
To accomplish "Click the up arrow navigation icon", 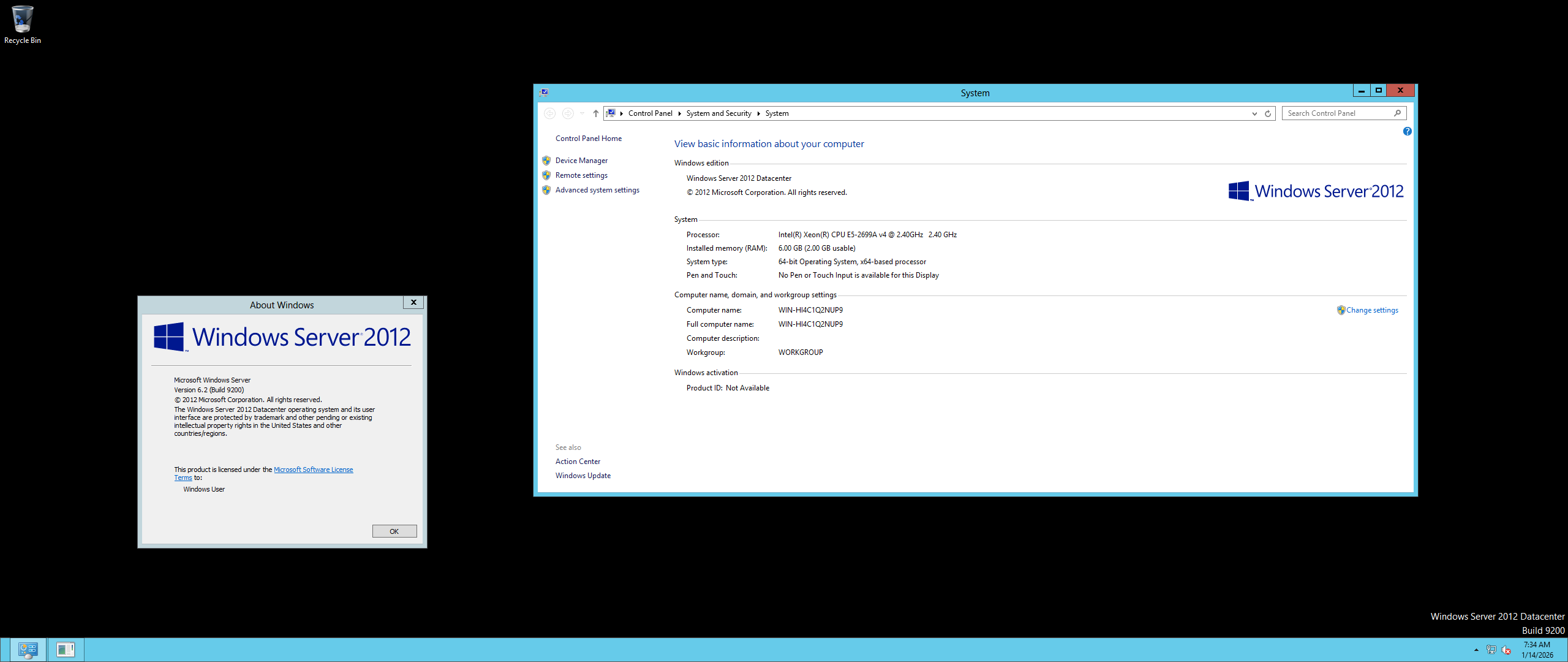I will [x=595, y=113].
